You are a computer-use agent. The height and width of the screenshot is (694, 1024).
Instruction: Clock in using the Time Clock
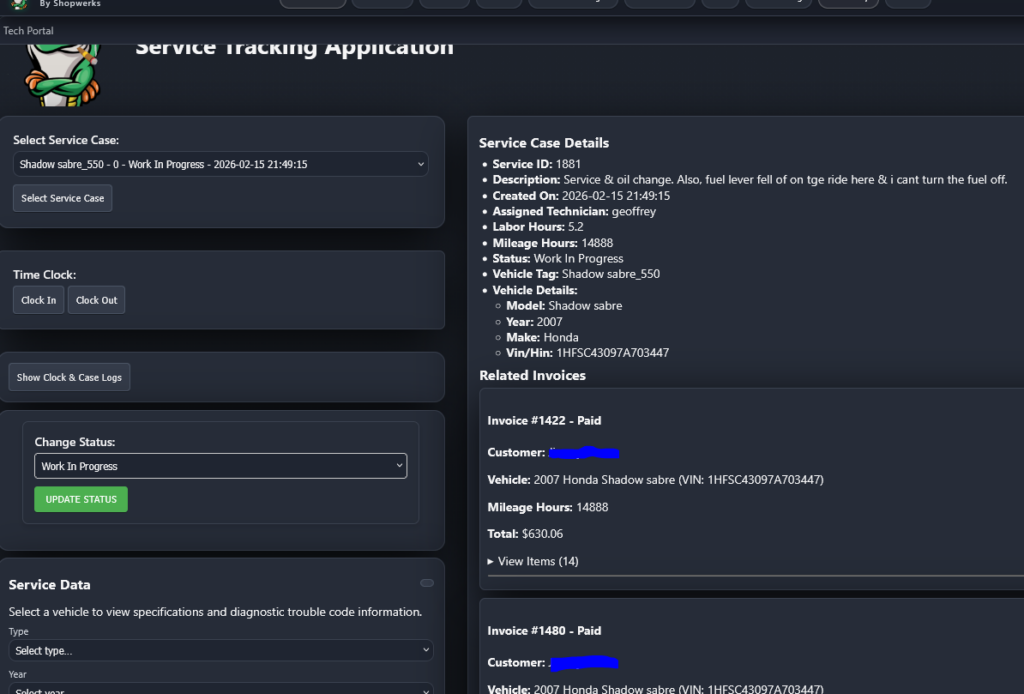pos(39,300)
